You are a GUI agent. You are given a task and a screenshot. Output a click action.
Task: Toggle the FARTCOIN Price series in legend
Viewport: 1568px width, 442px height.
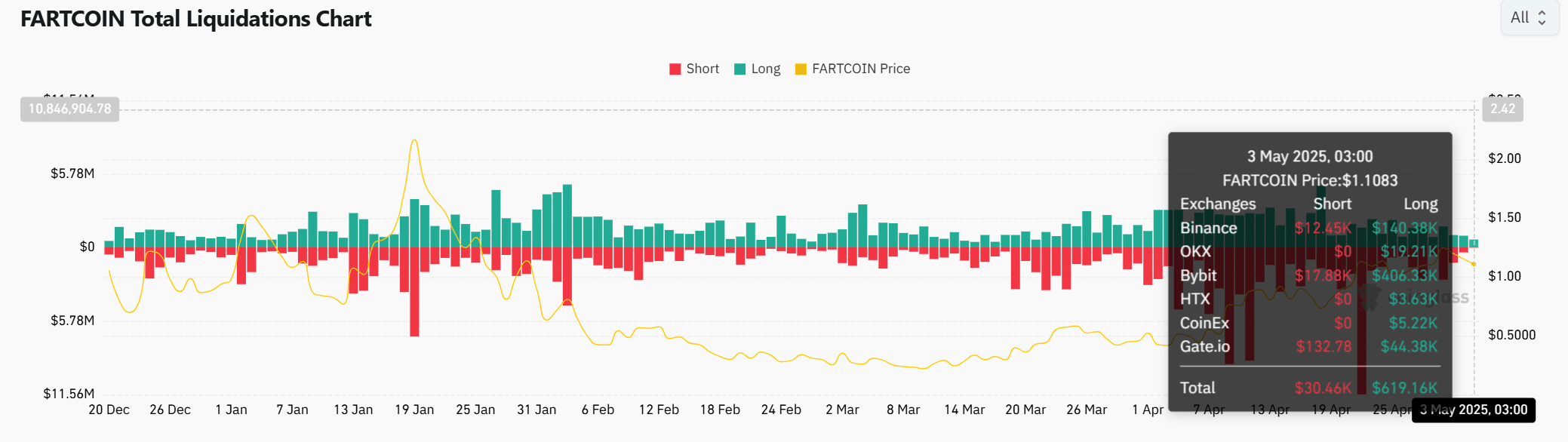click(x=853, y=69)
